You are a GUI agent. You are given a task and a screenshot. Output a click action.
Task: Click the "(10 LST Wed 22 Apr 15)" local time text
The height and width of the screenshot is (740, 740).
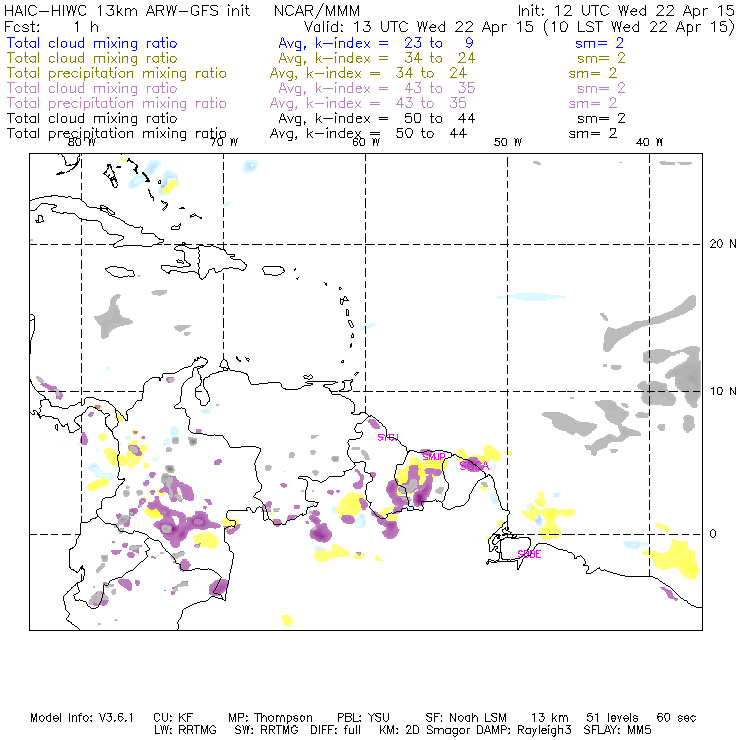click(x=639, y=27)
